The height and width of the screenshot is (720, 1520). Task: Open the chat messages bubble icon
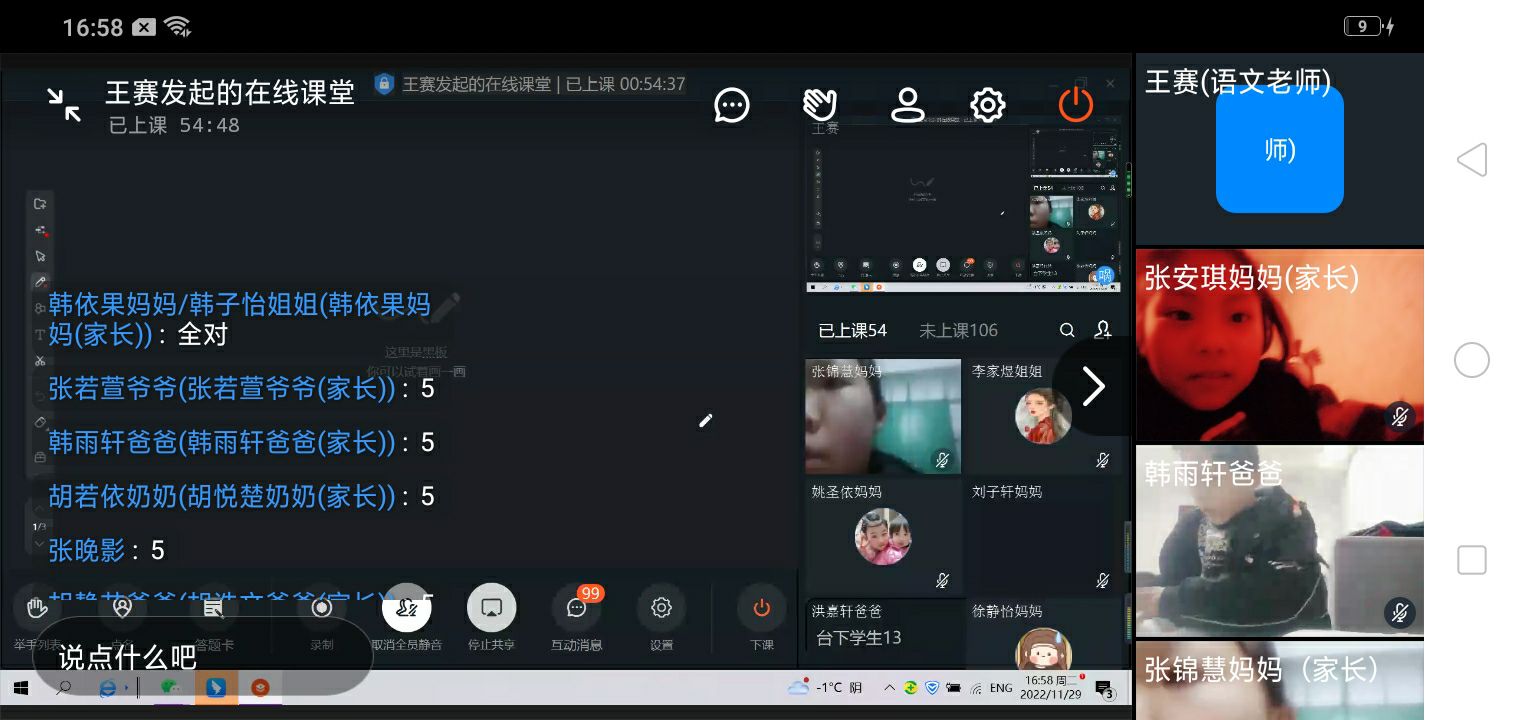[732, 105]
